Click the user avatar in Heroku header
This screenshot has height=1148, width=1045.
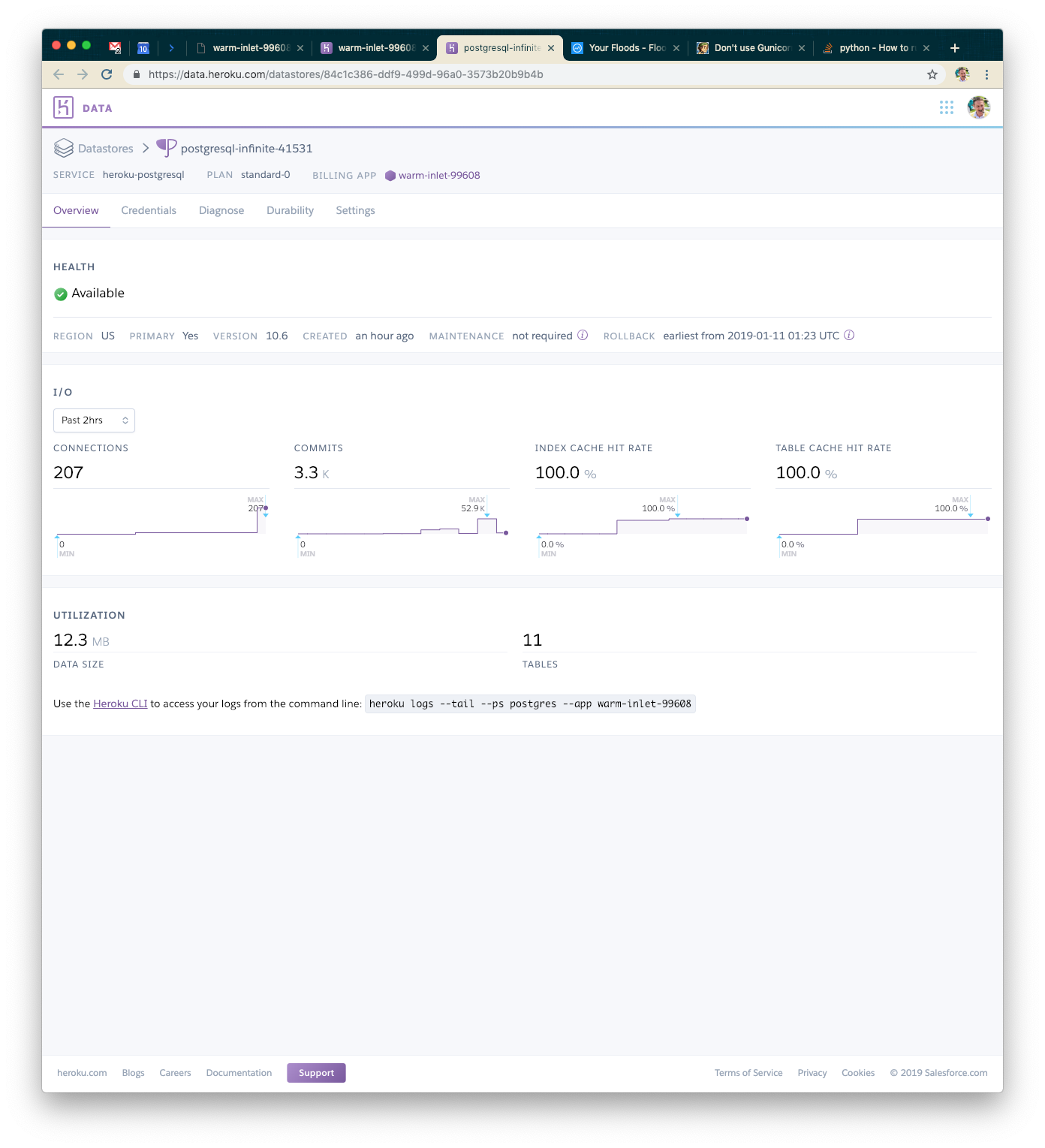click(x=978, y=107)
